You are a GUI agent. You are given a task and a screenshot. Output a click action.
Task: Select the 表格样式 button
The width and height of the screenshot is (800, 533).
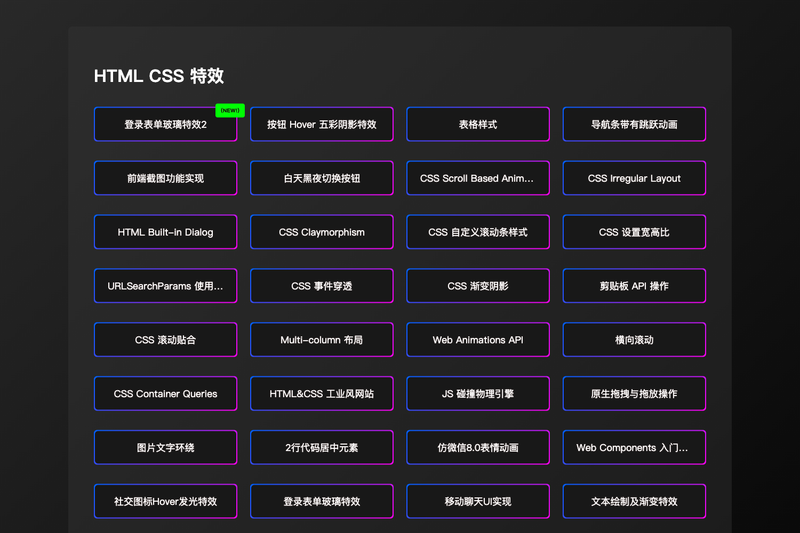pyautogui.click(x=478, y=124)
